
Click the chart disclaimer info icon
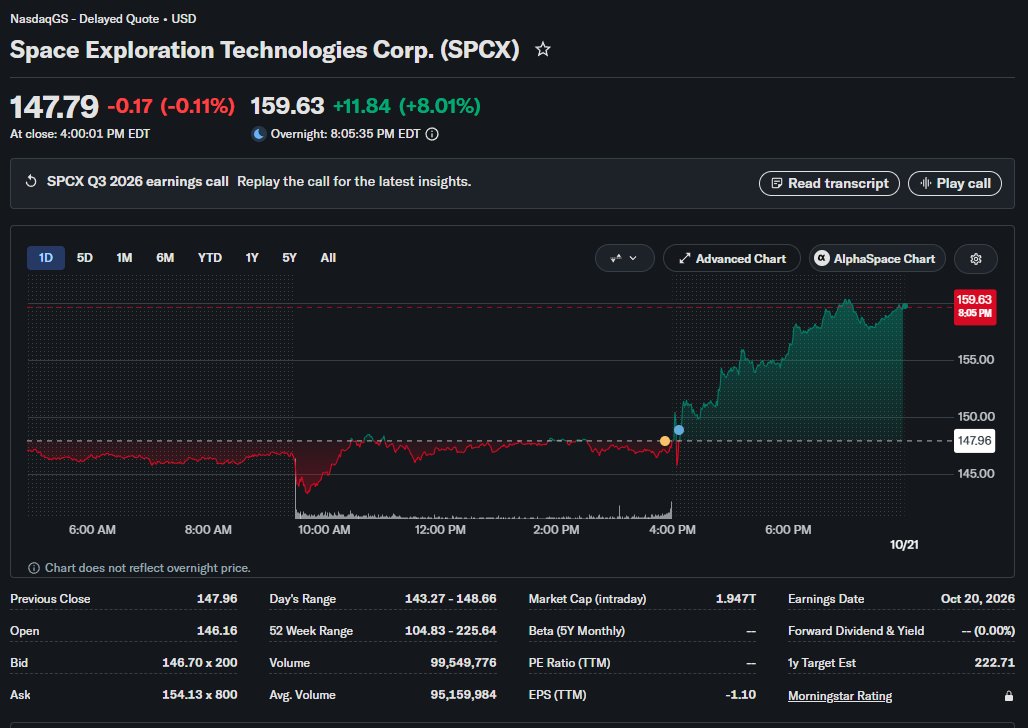coord(33,568)
